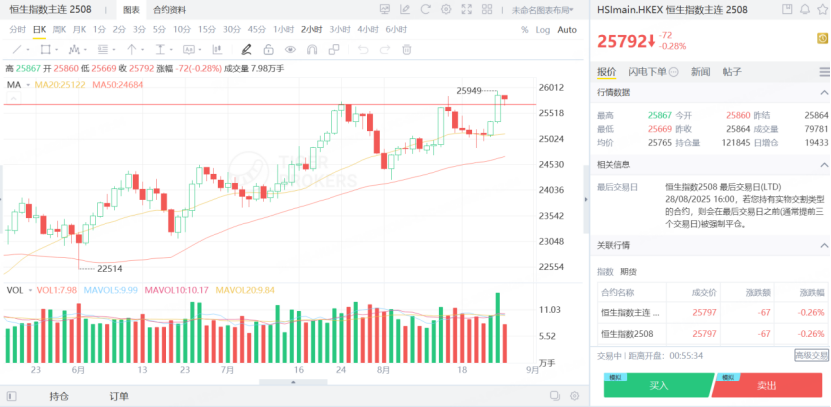Click the copy drawings icon

point(334,50)
